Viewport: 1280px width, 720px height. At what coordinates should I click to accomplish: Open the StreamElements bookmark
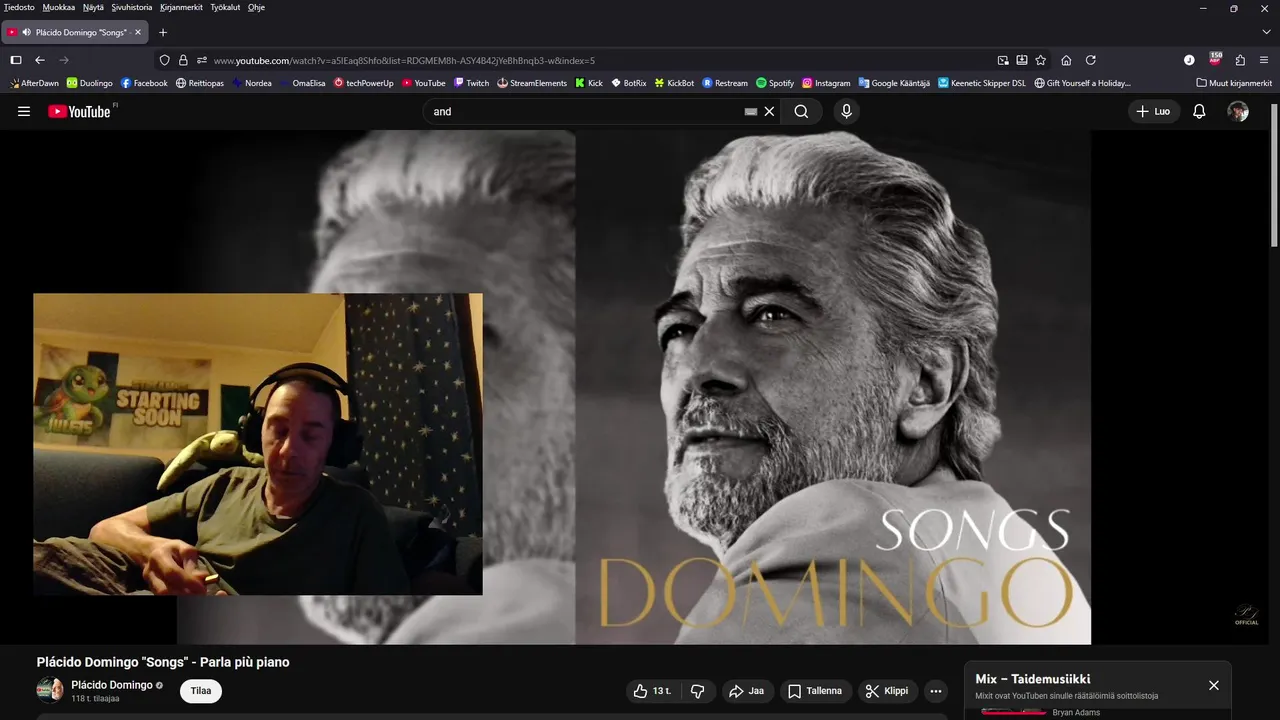532,83
